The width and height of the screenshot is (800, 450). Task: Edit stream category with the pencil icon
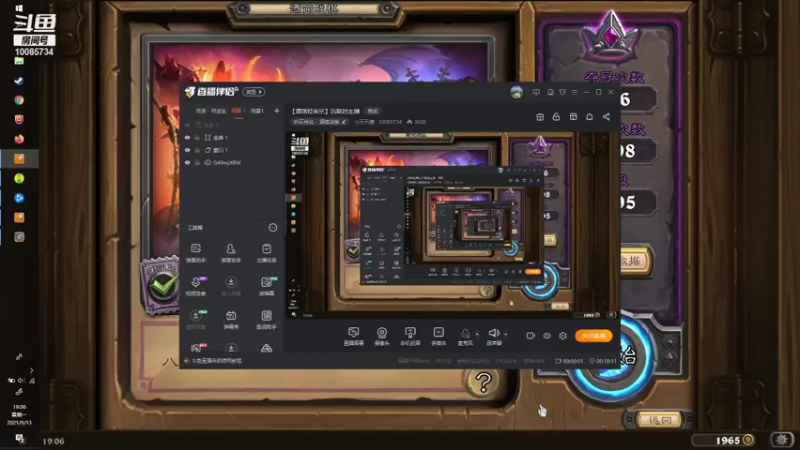(344, 122)
